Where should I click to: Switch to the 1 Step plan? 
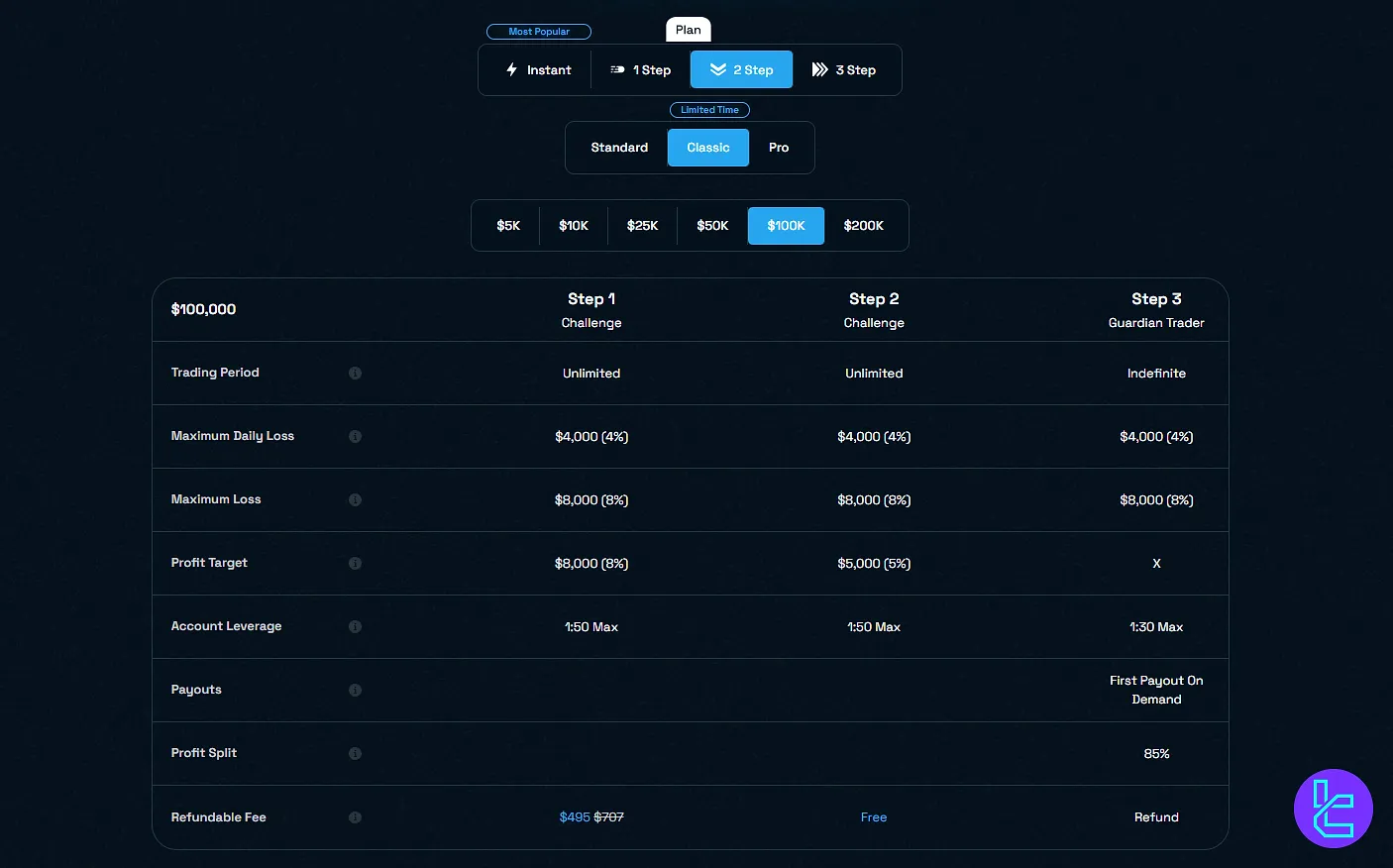[641, 70]
